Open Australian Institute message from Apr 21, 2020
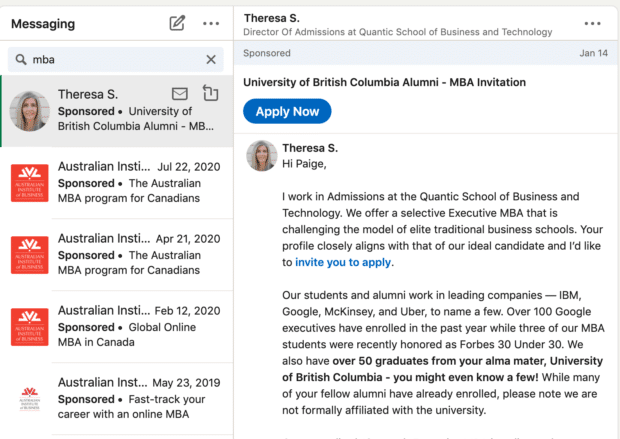620x439 pixels. pos(117,255)
